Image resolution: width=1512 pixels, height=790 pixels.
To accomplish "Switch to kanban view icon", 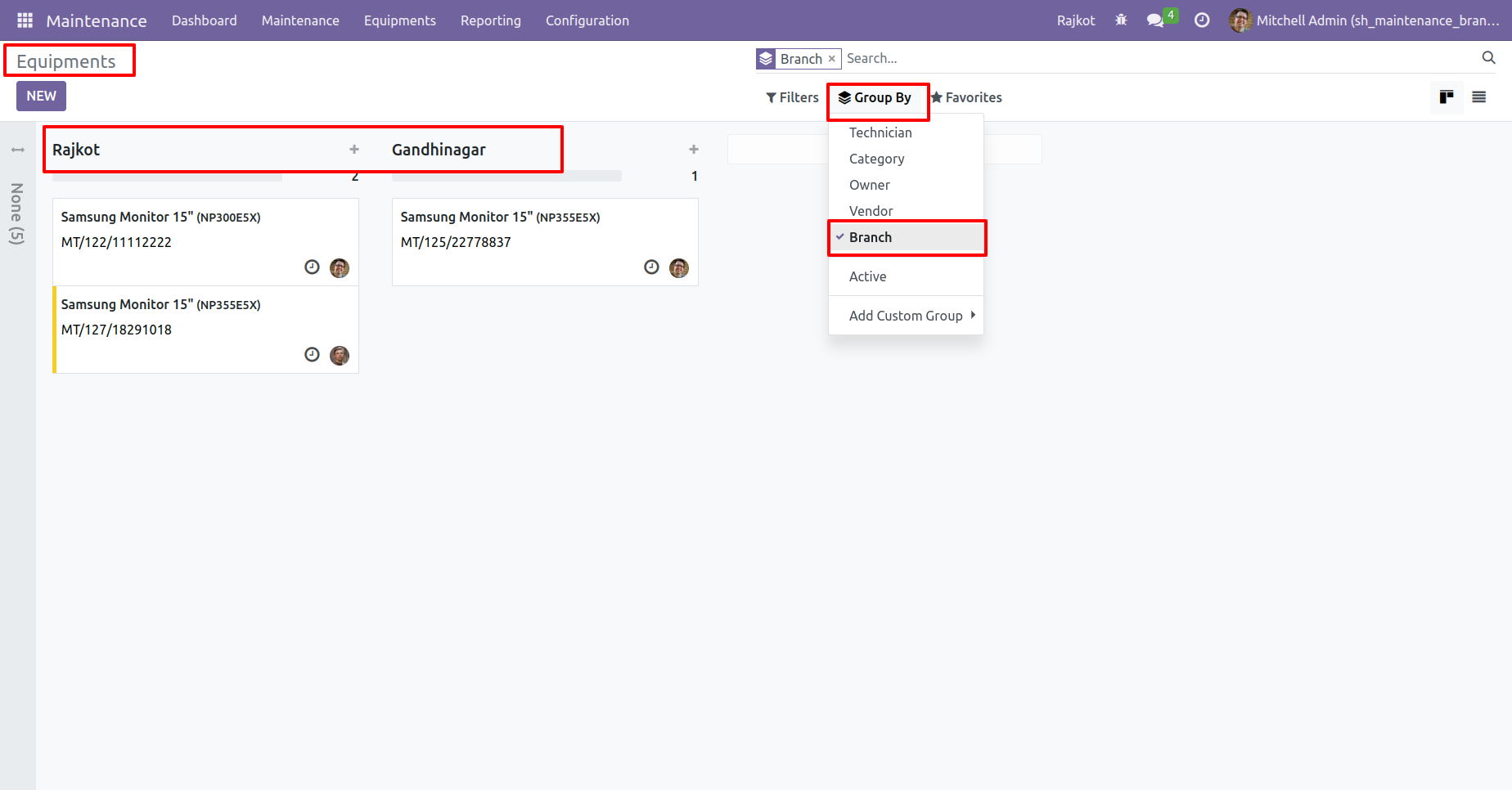I will [1447, 97].
